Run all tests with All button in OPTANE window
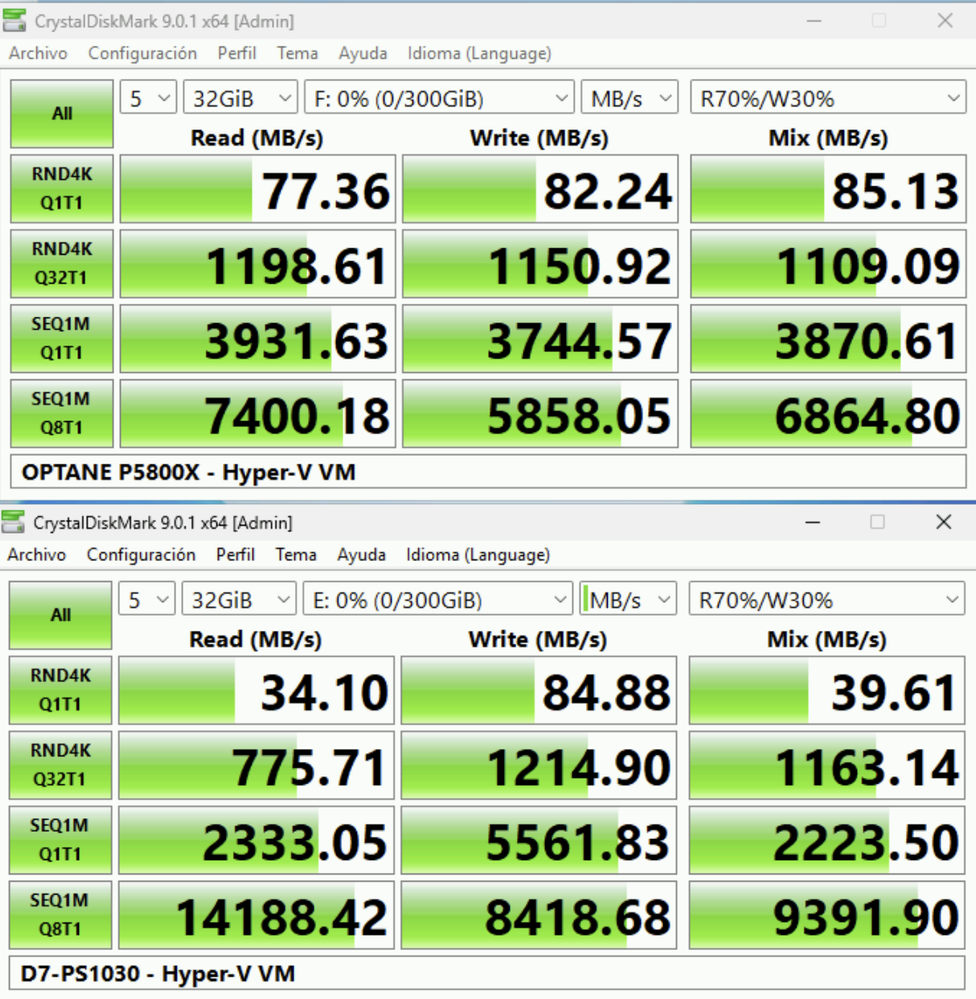The image size is (976, 999). coord(62,113)
